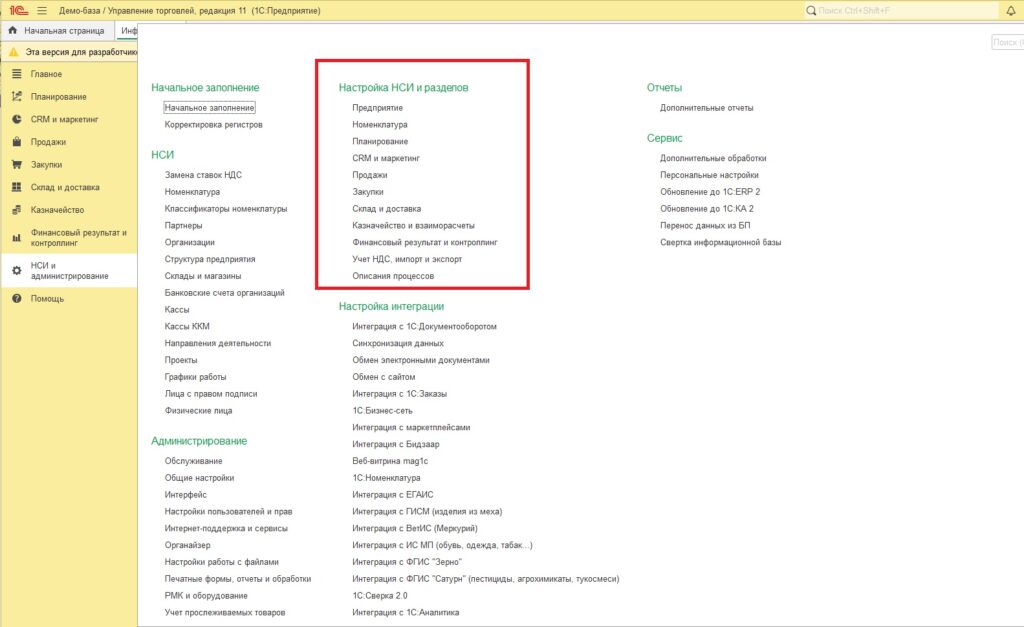Image resolution: width=1024 pixels, height=627 pixels.
Task: Open Перенос данных из БП
Action: tap(705, 226)
